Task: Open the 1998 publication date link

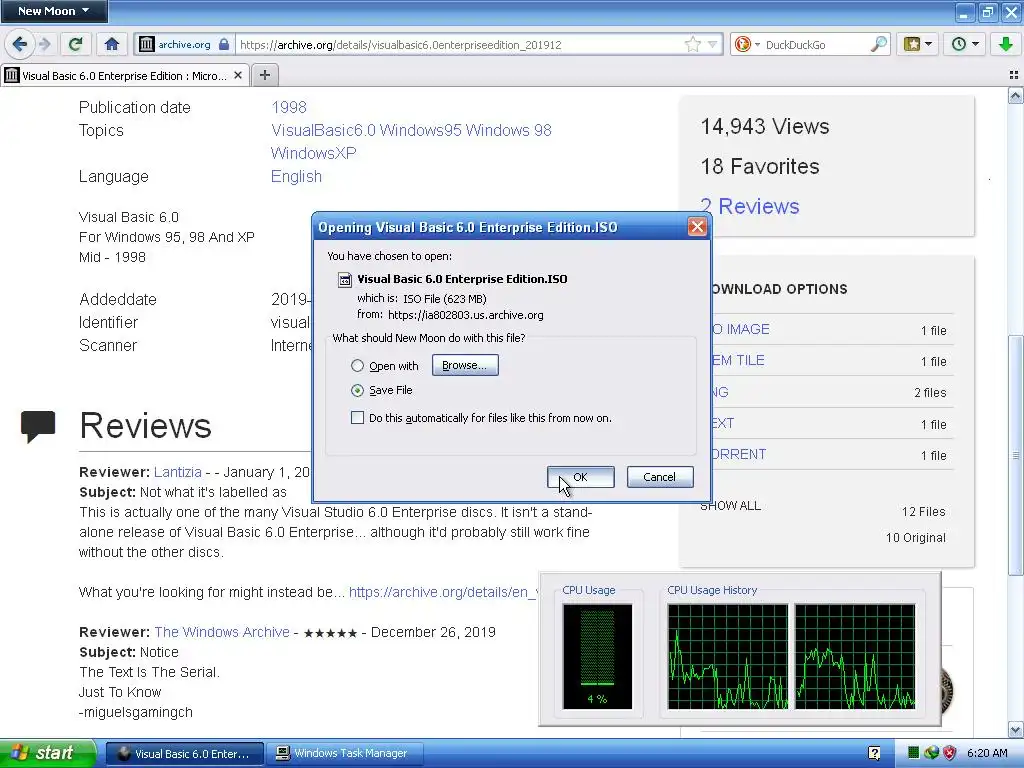Action: click(289, 107)
